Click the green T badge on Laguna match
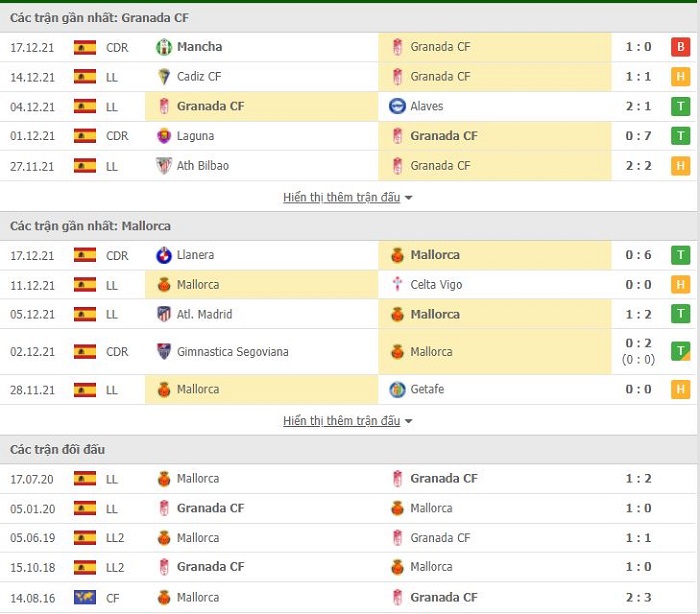 (680, 136)
